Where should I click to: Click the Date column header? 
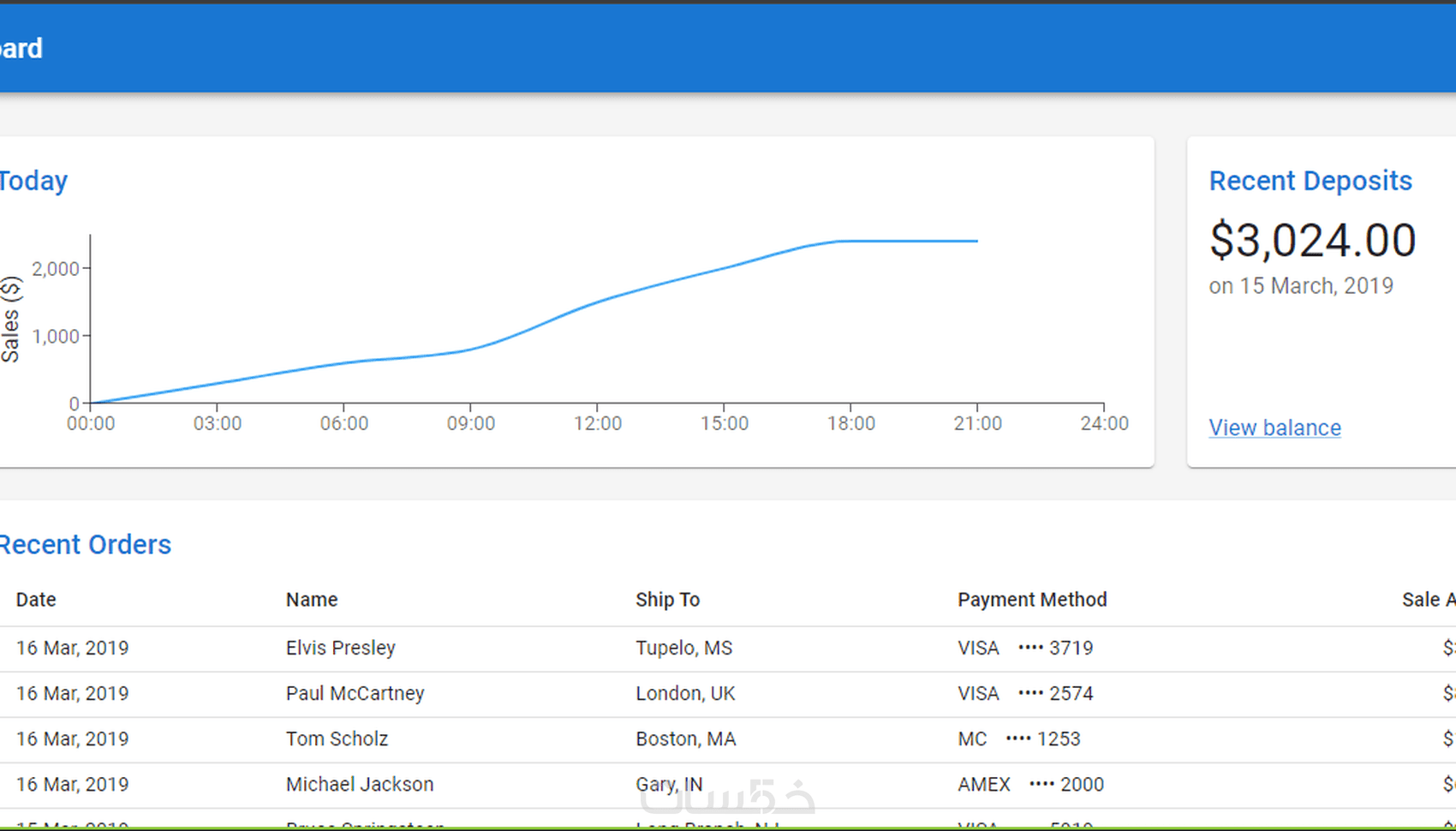point(36,600)
